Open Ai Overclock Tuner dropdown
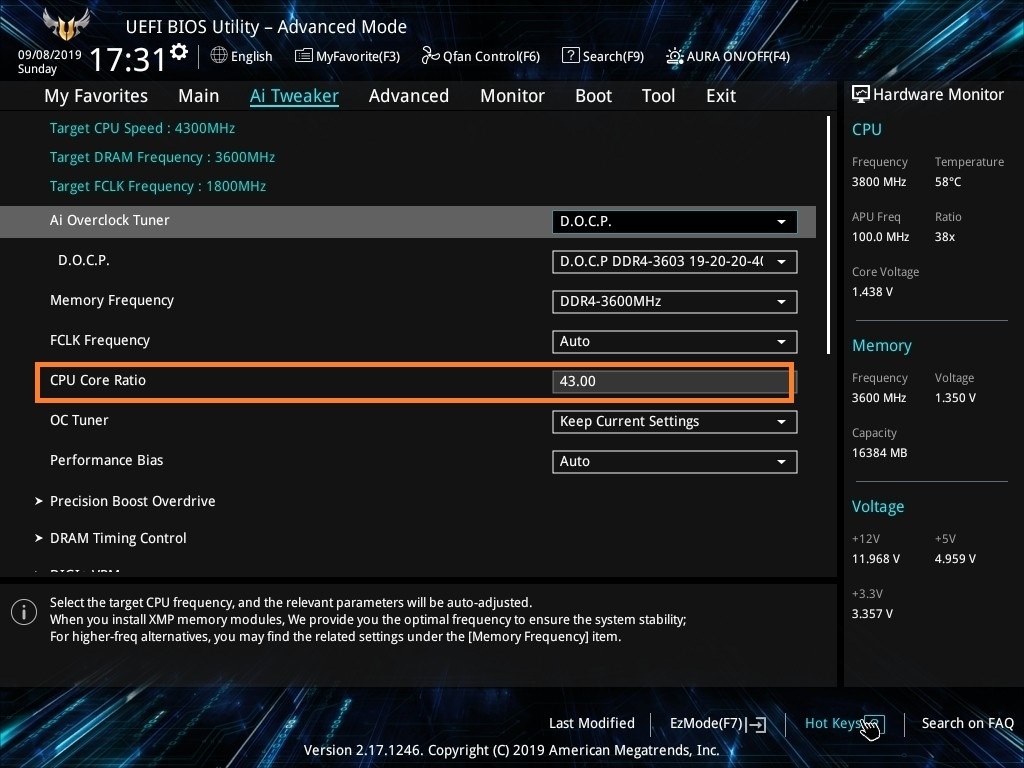The height and width of the screenshot is (768, 1024). [675, 221]
